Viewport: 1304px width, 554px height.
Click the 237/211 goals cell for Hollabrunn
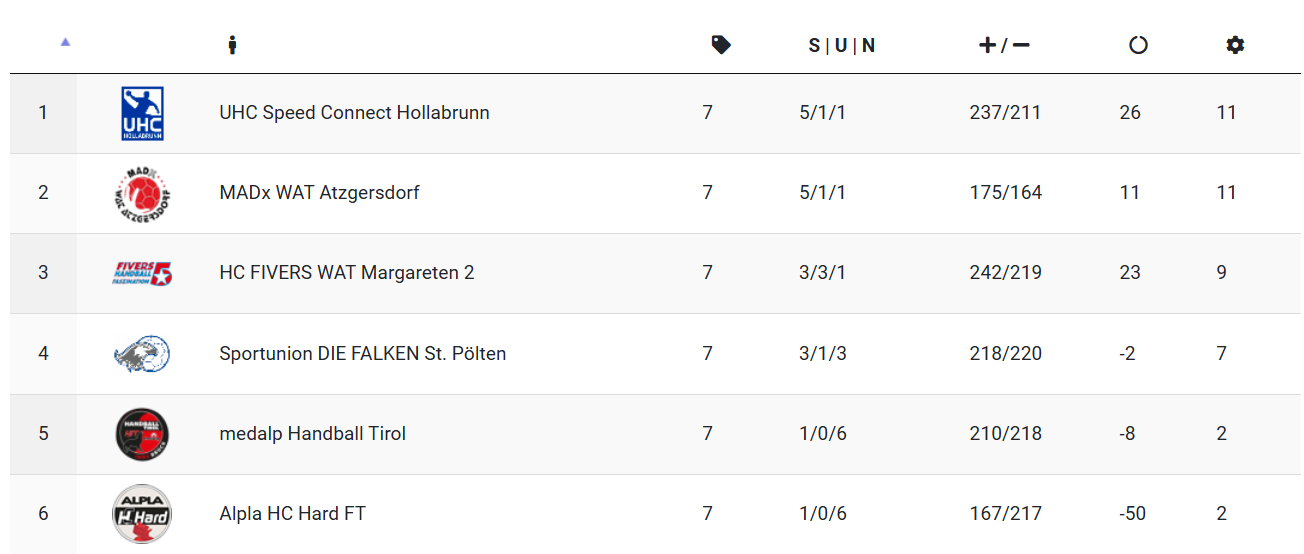(1005, 113)
